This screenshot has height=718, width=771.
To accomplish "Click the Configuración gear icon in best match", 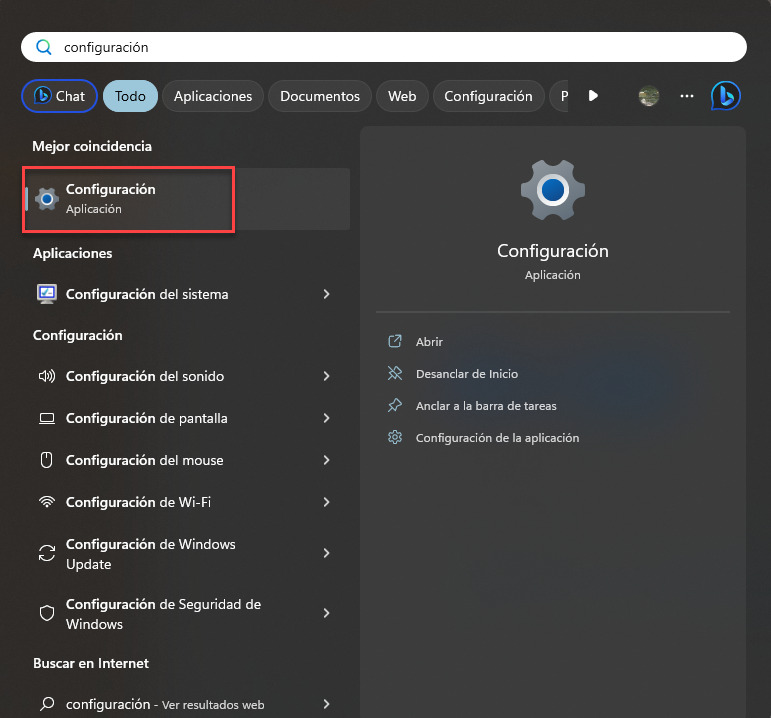I will [47, 199].
